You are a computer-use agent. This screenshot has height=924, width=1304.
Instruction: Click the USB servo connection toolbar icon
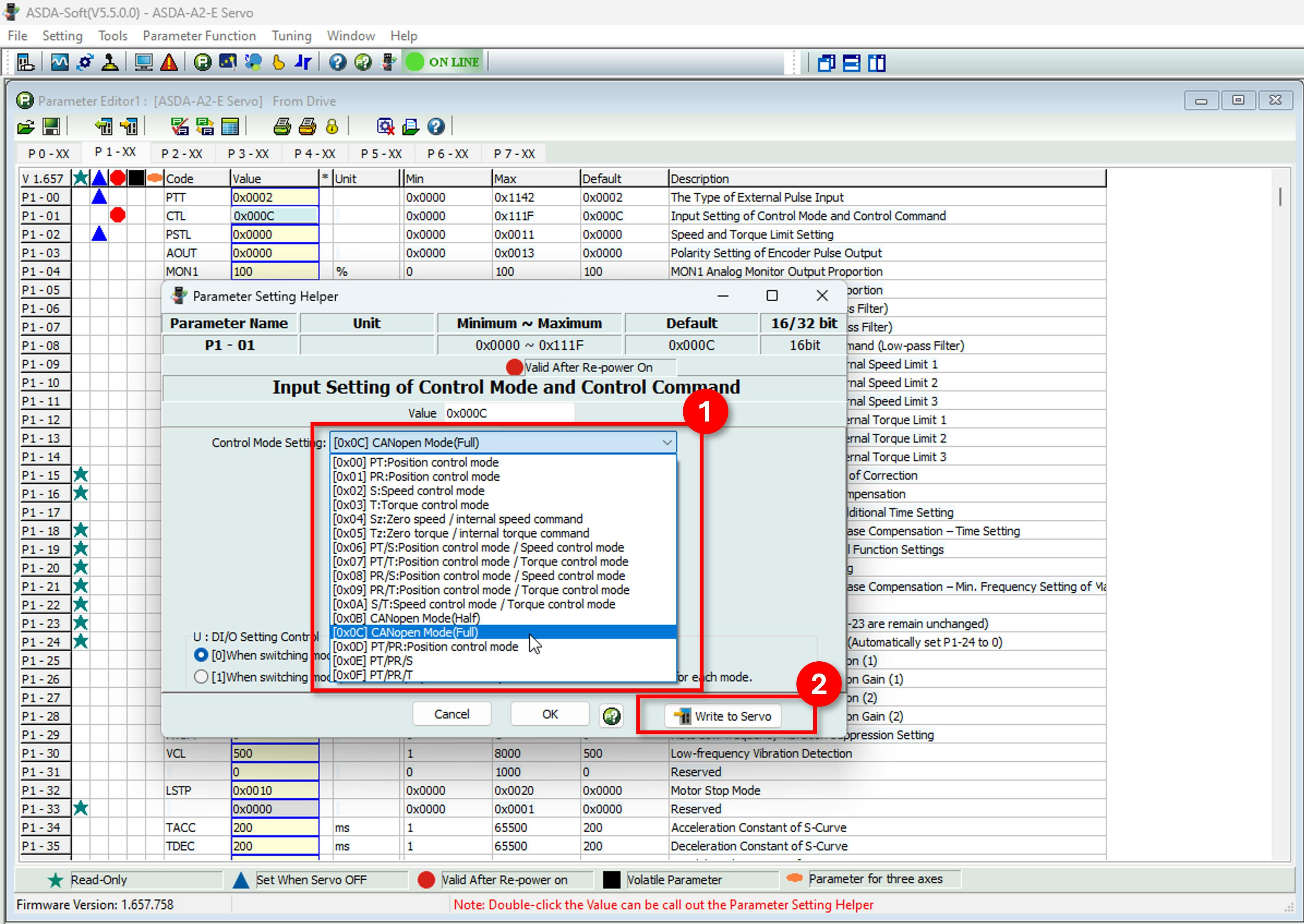pyautogui.click(x=389, y=62)
